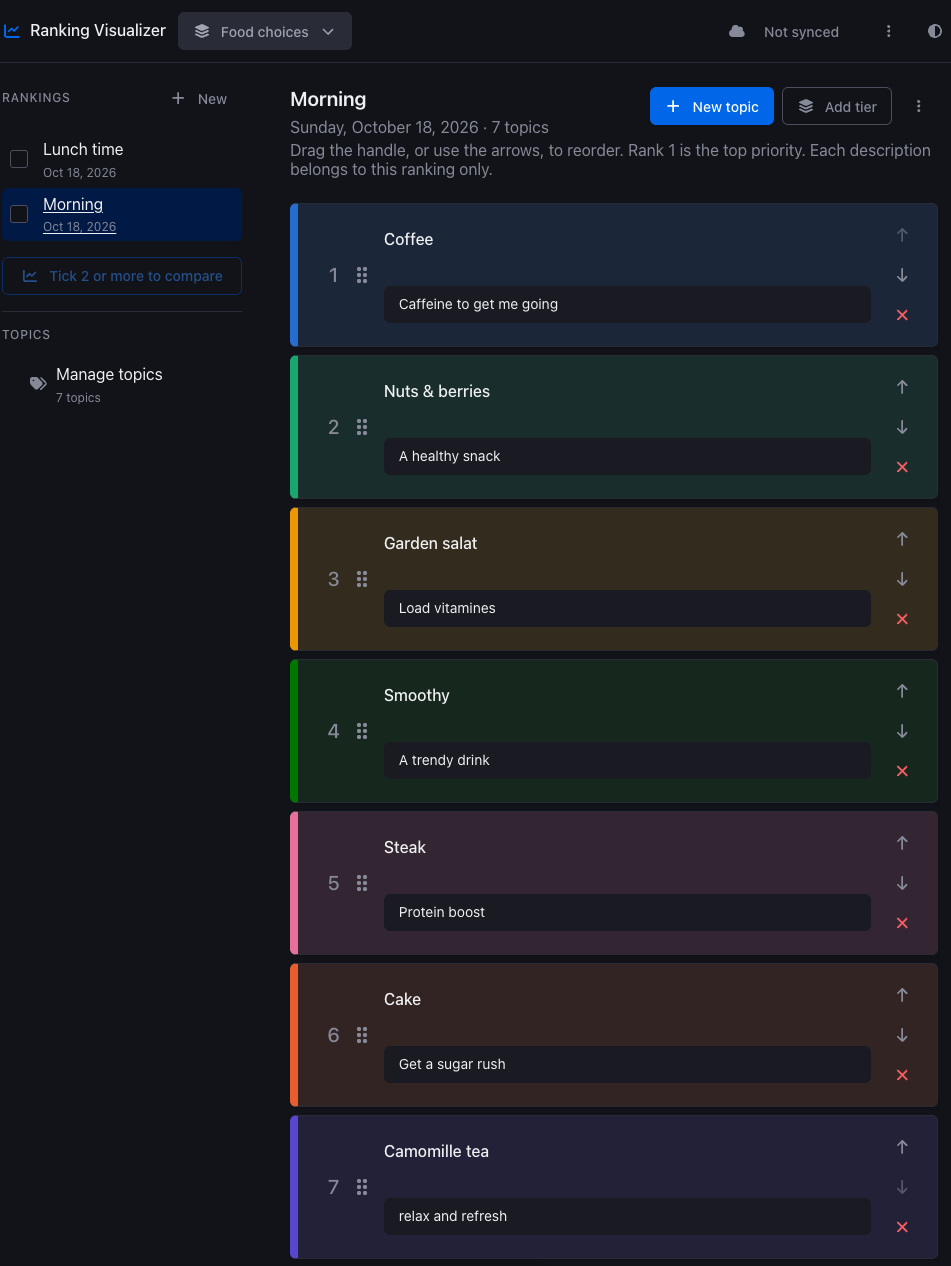The height and width of the screenshot is (1266, 951).
Task: Delete Garden salat from the ranking
Action: pos(902,619)
